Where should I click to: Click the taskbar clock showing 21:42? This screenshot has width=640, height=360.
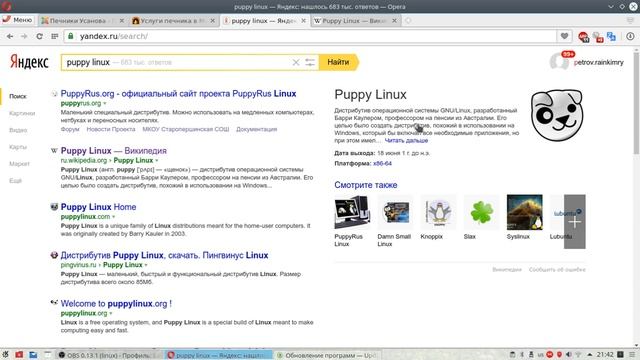tap(605, 354)
